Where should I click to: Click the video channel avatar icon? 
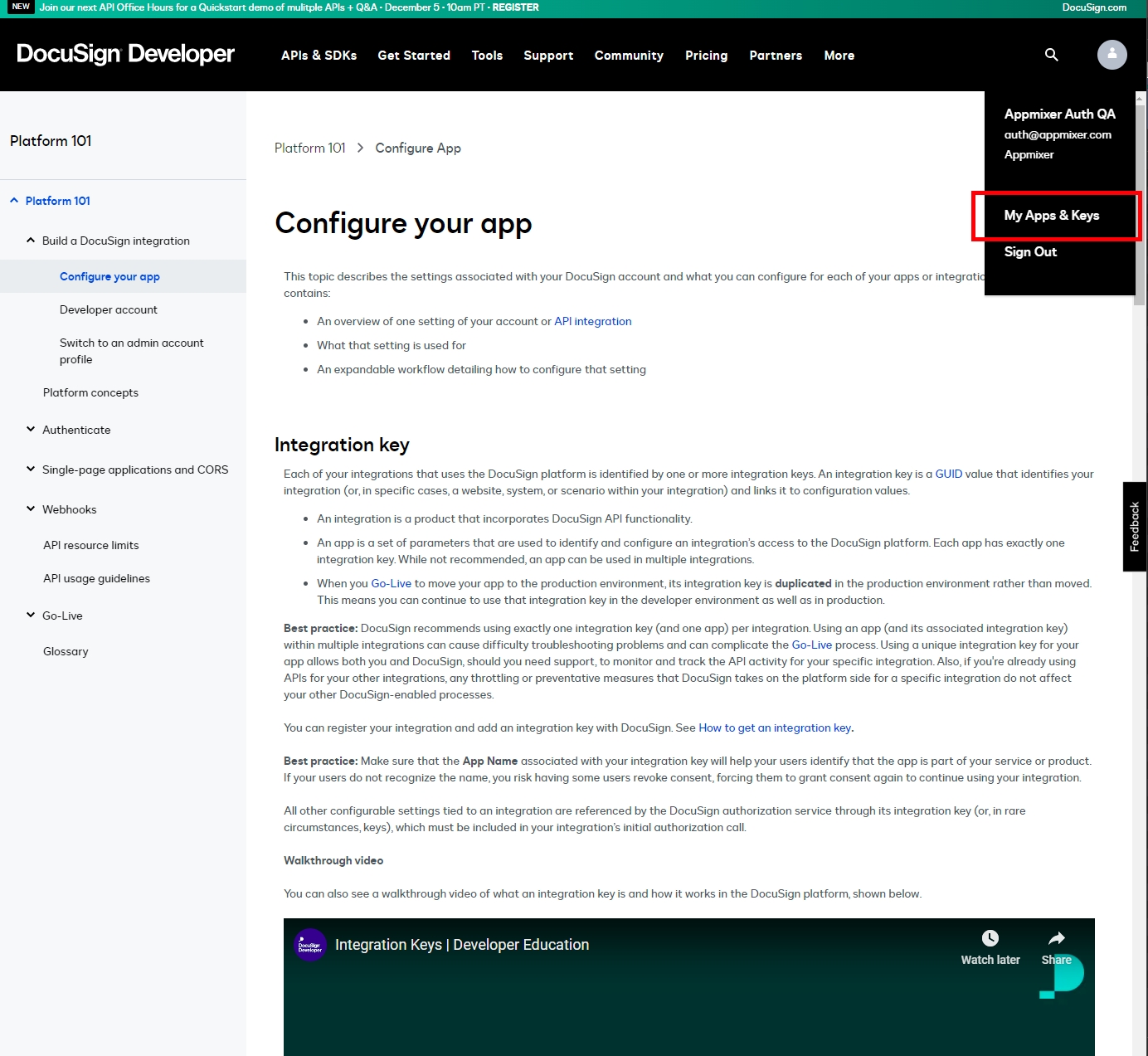coord(310,945)
